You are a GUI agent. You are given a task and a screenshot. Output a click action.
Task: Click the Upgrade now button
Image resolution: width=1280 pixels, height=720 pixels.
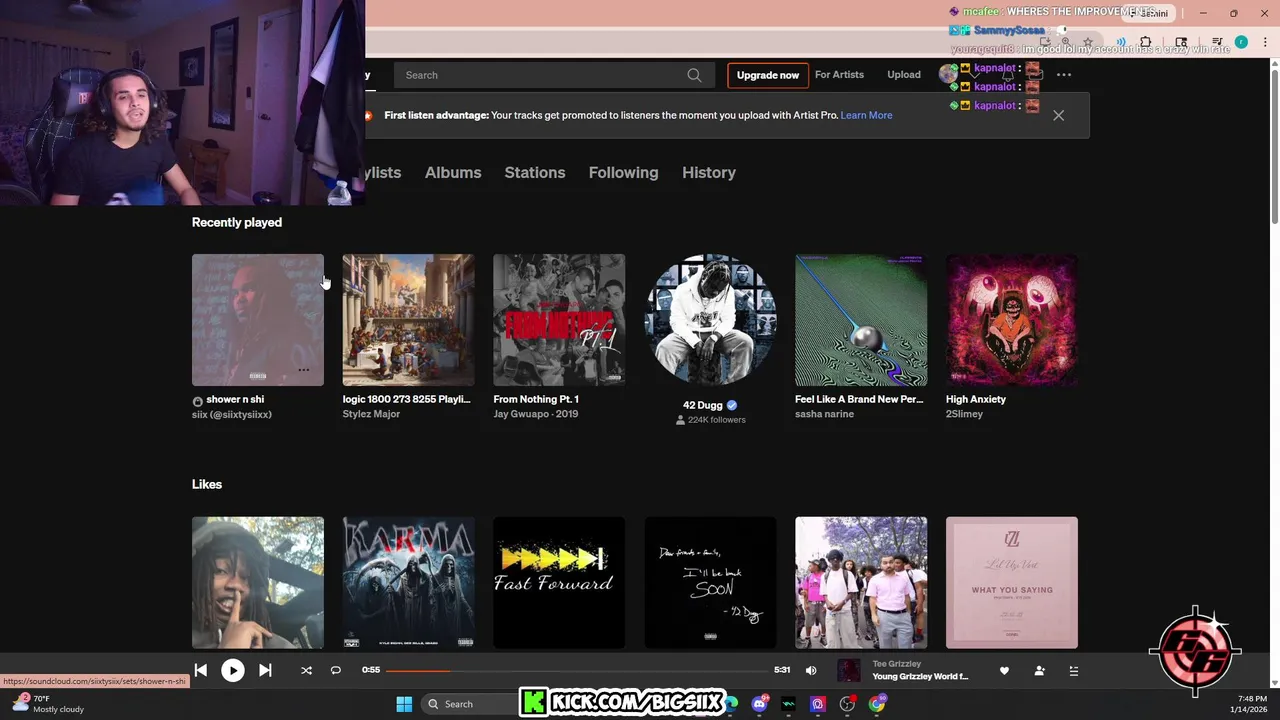click(768, 75)
